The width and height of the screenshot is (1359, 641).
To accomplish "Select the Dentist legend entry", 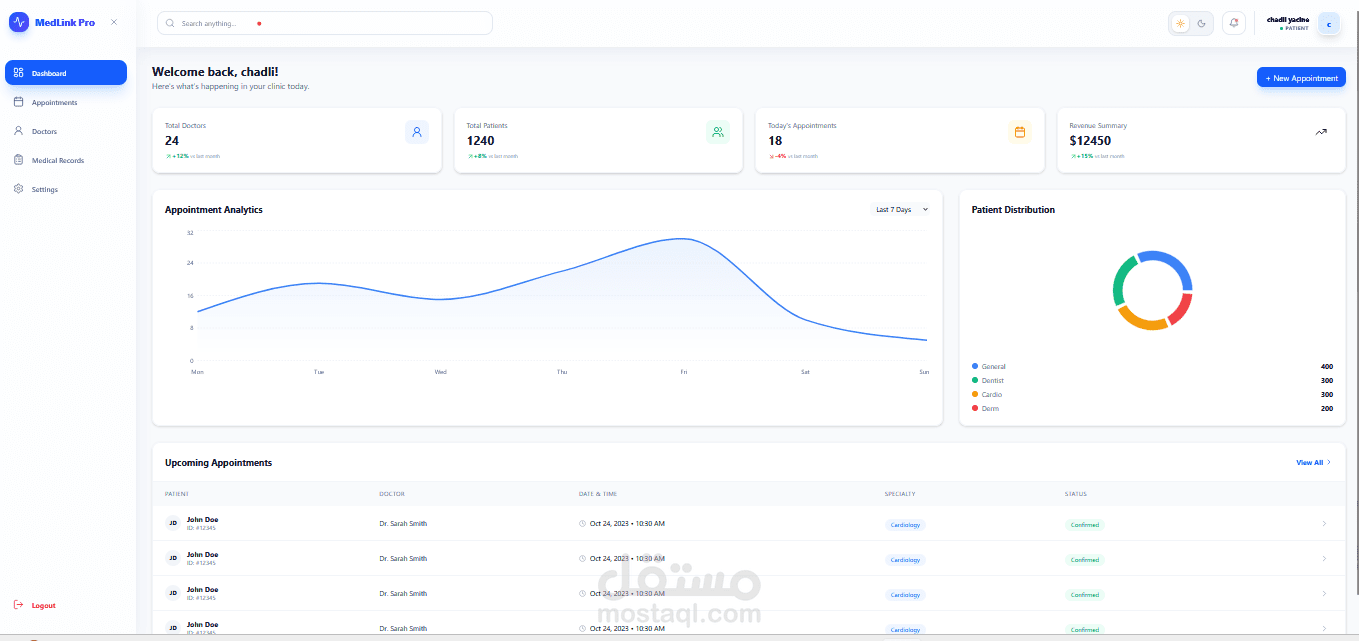I will (988, 381).
